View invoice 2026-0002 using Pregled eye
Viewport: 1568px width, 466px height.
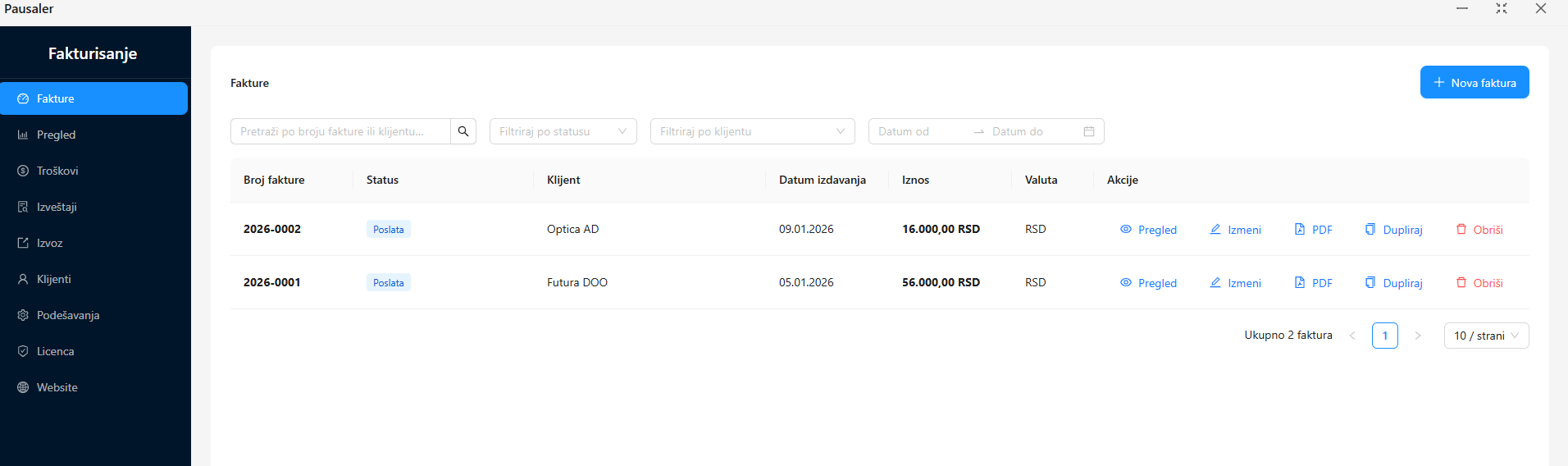coord(1126,230)
